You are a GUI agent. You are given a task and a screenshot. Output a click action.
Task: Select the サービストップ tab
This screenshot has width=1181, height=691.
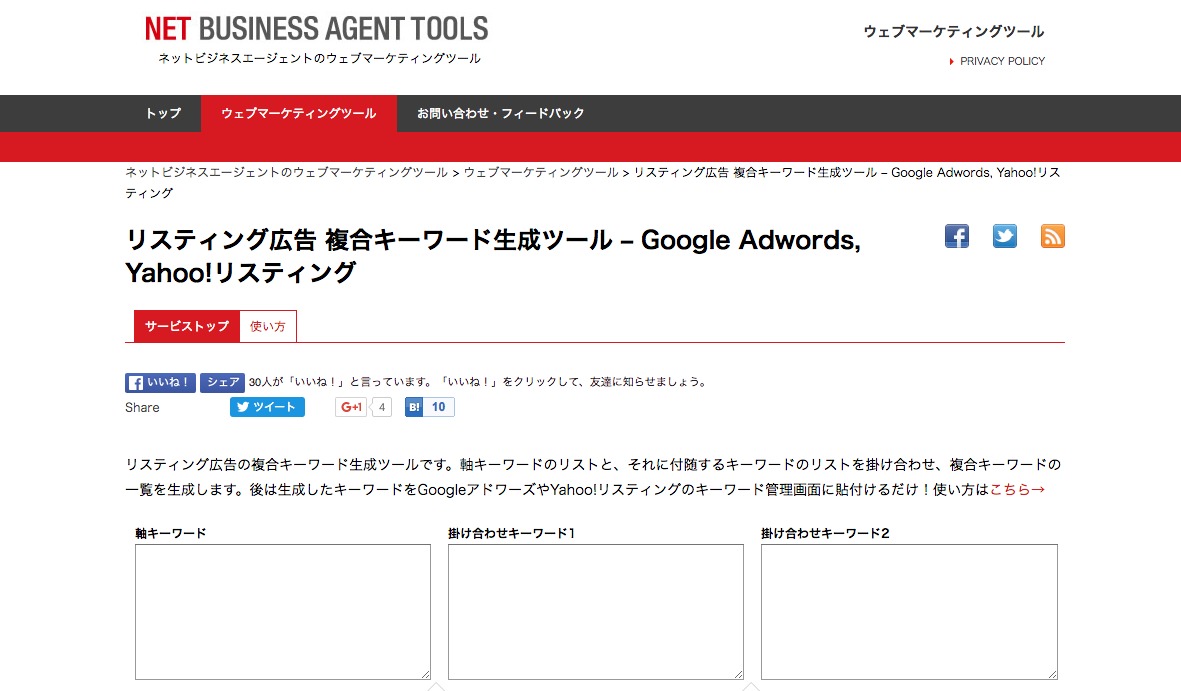tap(185, 325)
